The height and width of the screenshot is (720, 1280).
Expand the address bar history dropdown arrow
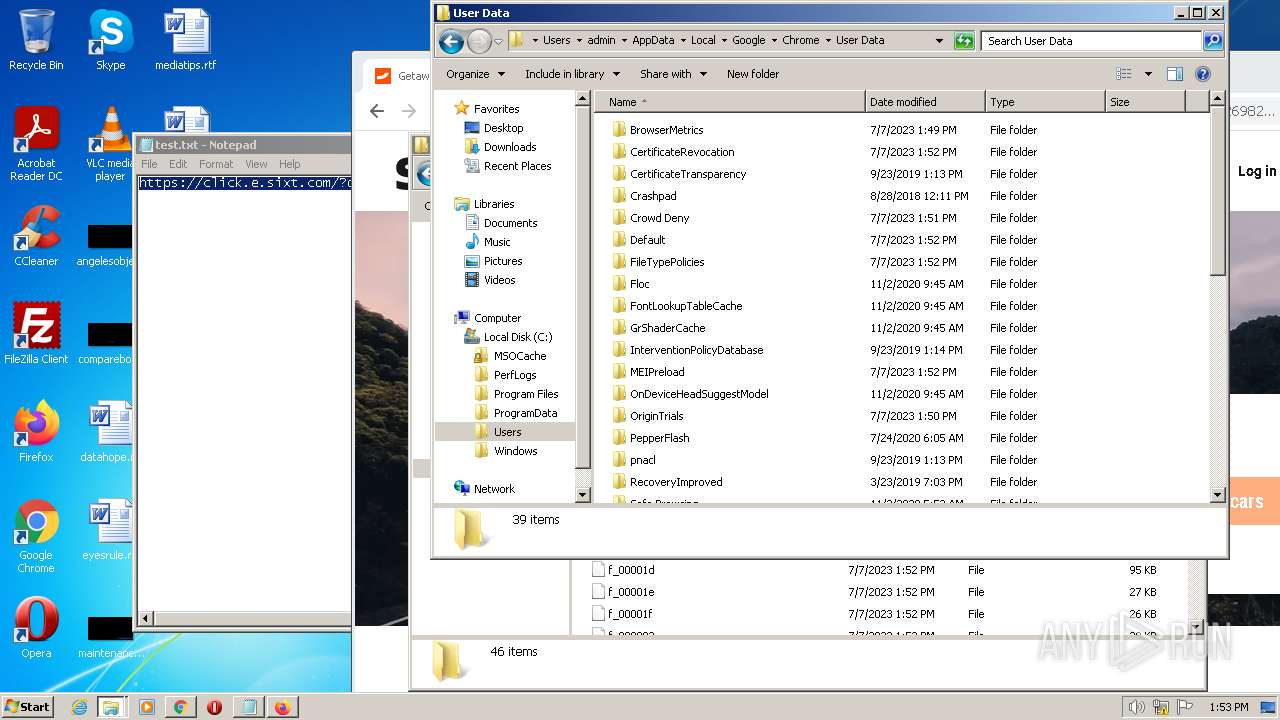(x=939, y=41)
